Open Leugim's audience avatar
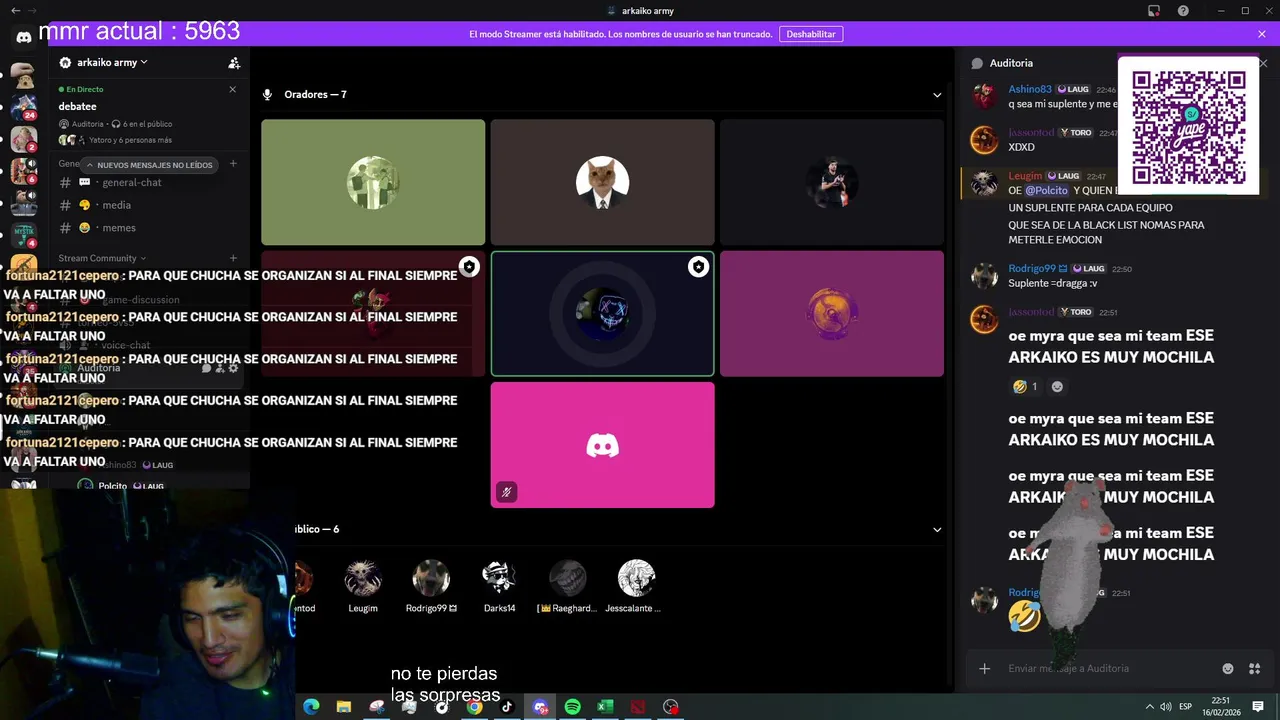 [x=363, y=578]
